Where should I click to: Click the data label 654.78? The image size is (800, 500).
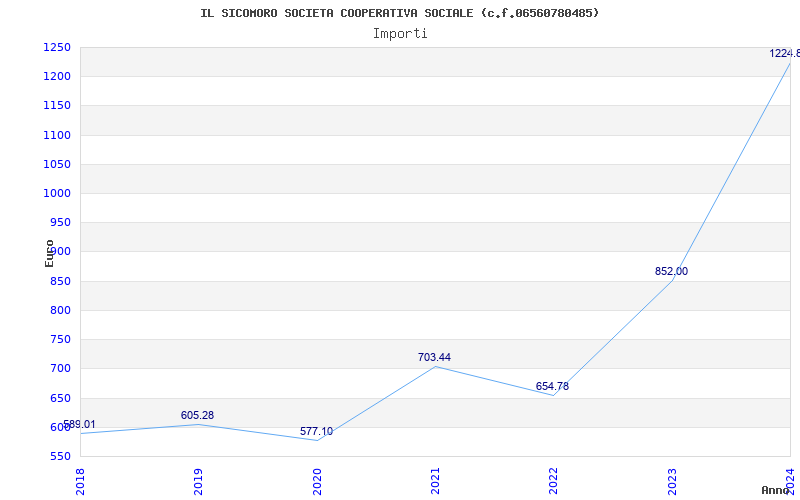pos(552,387)
